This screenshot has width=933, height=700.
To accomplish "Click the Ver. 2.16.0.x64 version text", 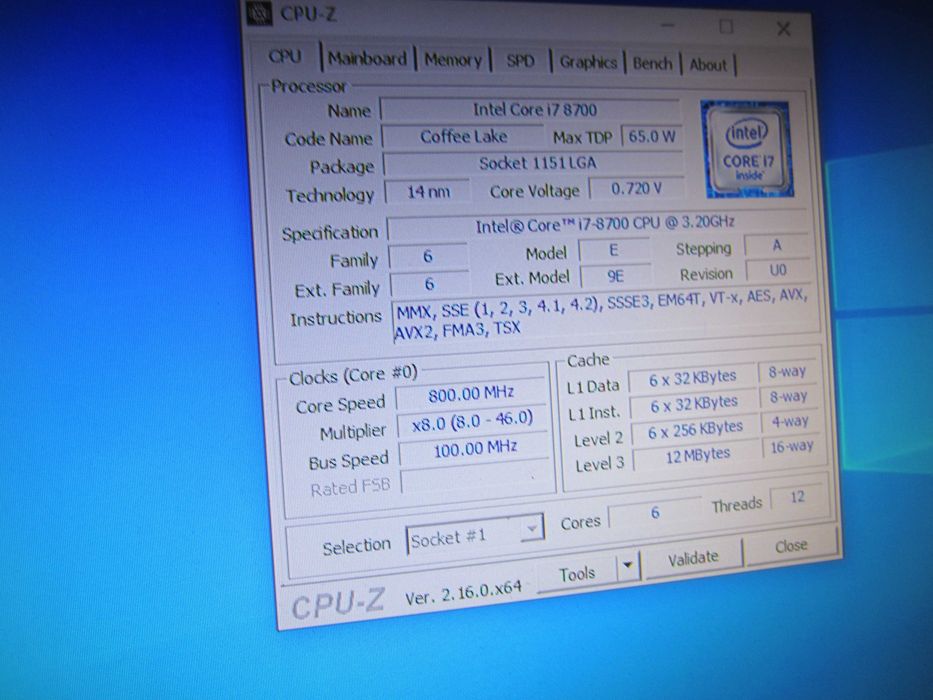I will point(463,593).
